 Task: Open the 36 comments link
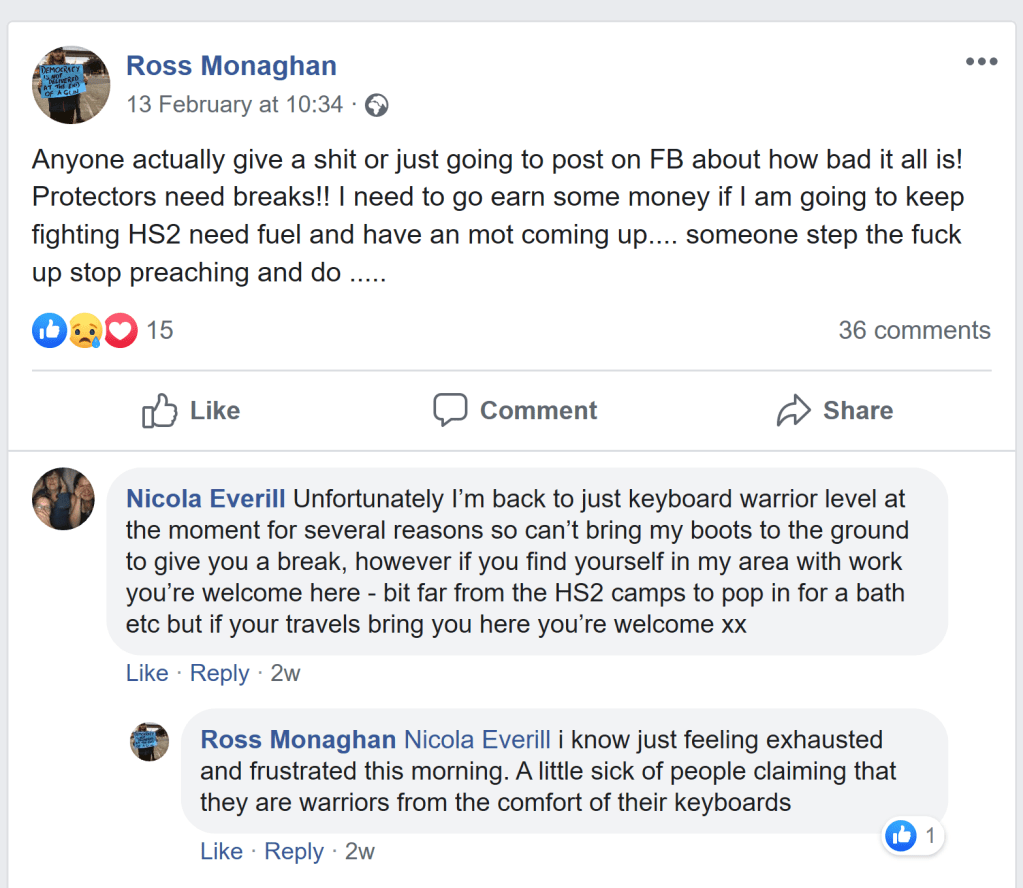coord(914,330)
